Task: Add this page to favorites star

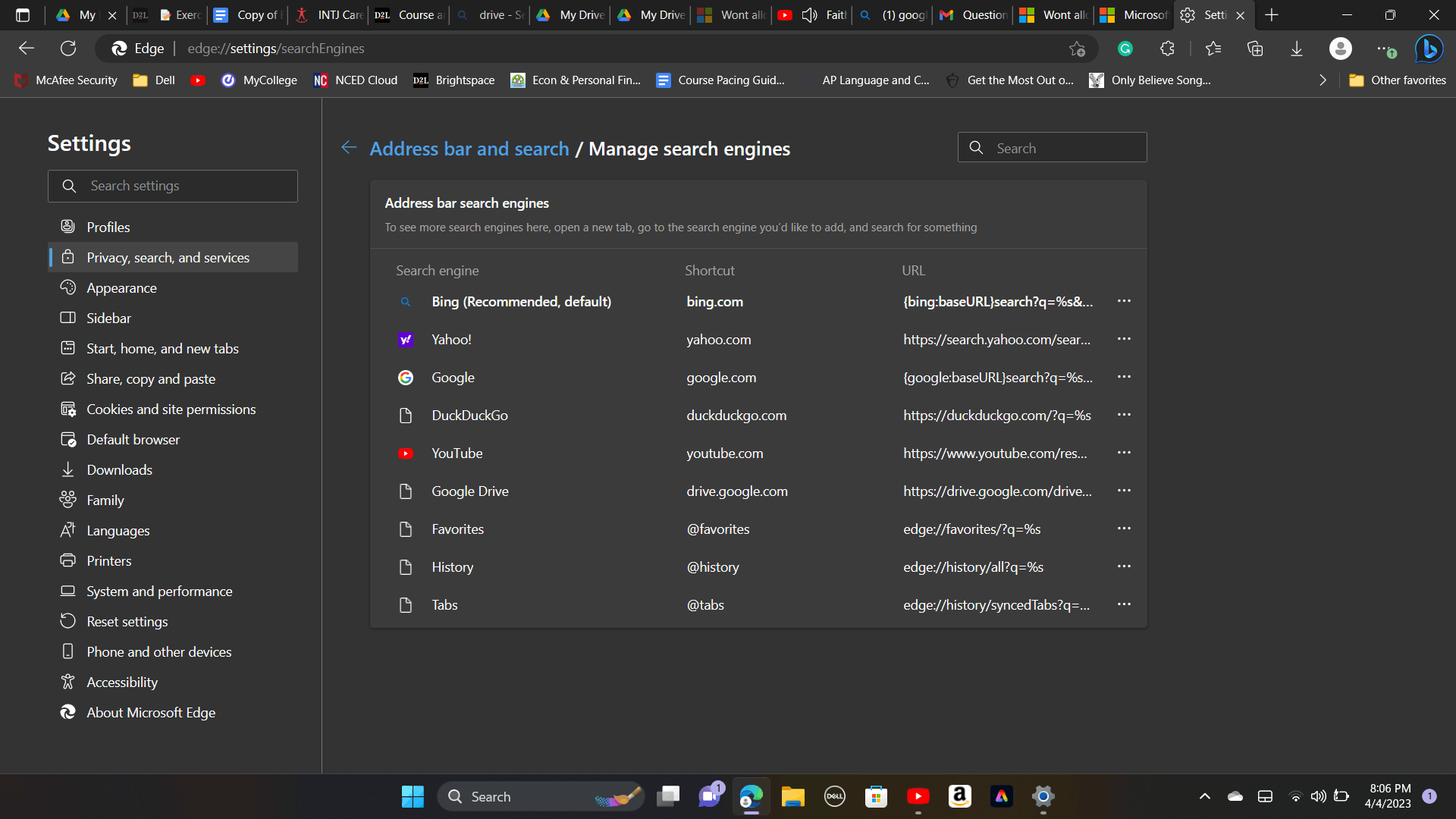Action: (x=1077, y=49)
